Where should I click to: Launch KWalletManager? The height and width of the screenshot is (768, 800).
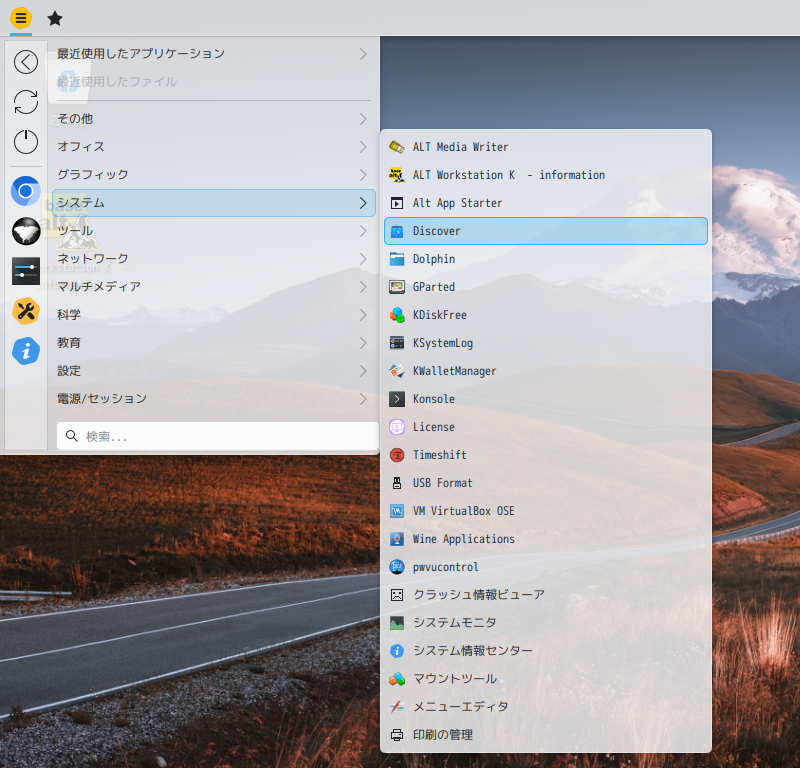coord(546,371)
